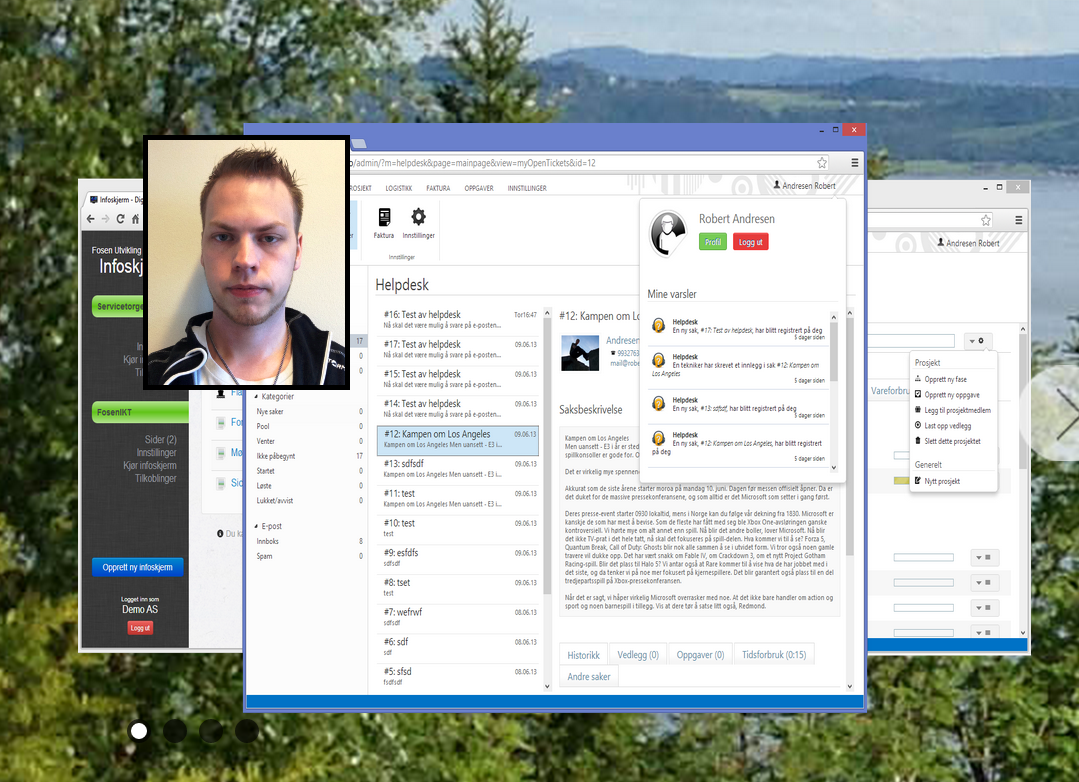The width and height of the screenshot is (1079, 782).
Task: Choose Slett dette prosjektet menu entry
Action: pyautogui.click(x=952, y=441)
